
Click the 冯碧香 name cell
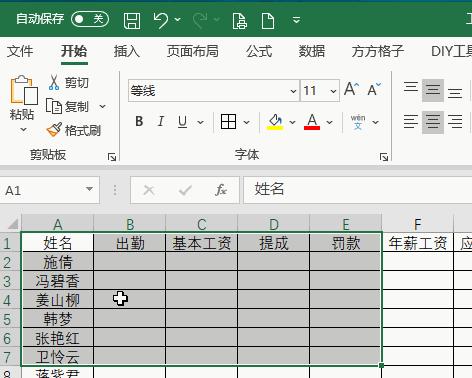(x=57, y=281)
